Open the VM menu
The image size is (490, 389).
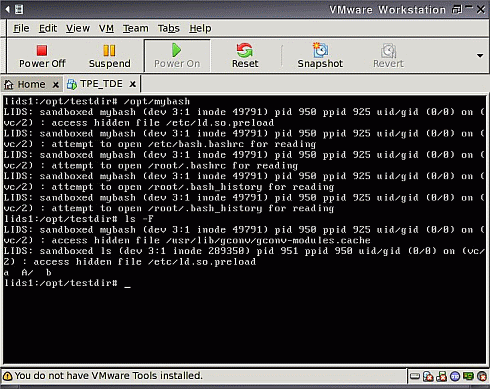pos(106,28)
